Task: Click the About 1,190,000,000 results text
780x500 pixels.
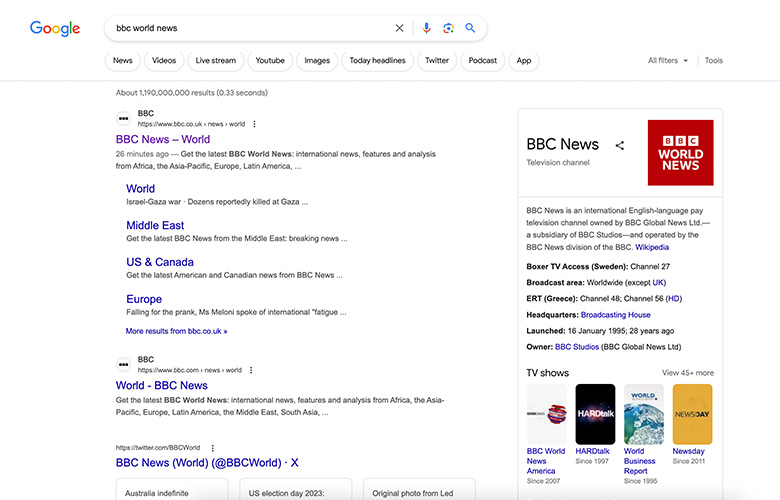Action: pos(192,93)
